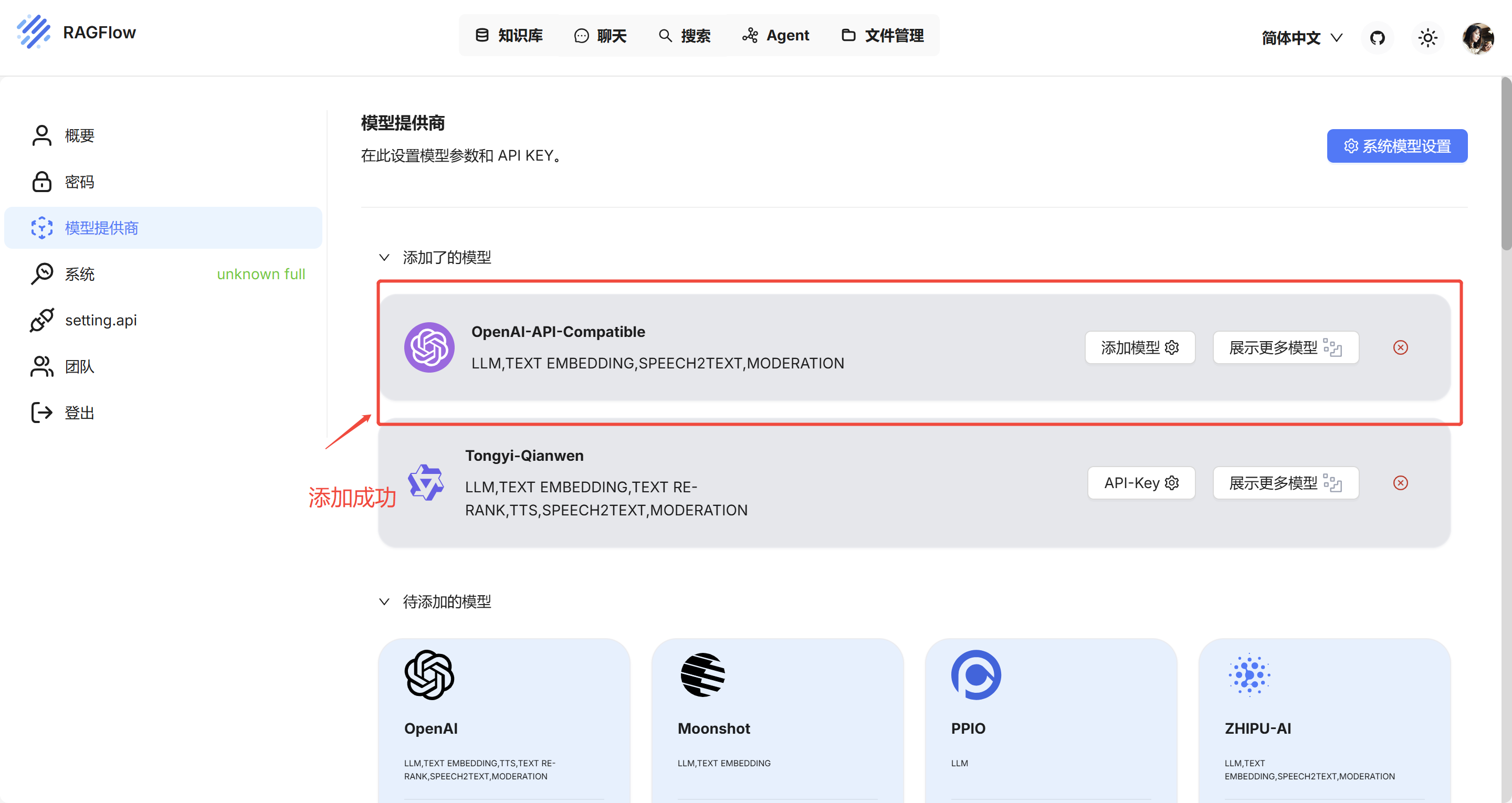Viewport: 1512px width, 803px height.
Task: Click the OpenAI card logo
Action: point(429,675)
